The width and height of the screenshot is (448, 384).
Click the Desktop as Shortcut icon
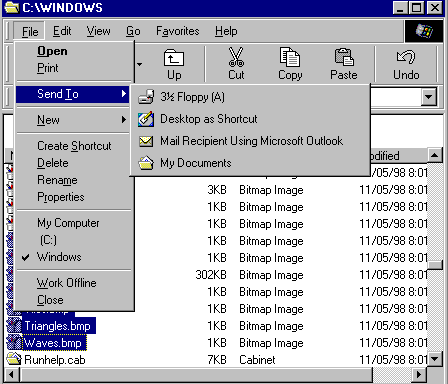[146, 119]
